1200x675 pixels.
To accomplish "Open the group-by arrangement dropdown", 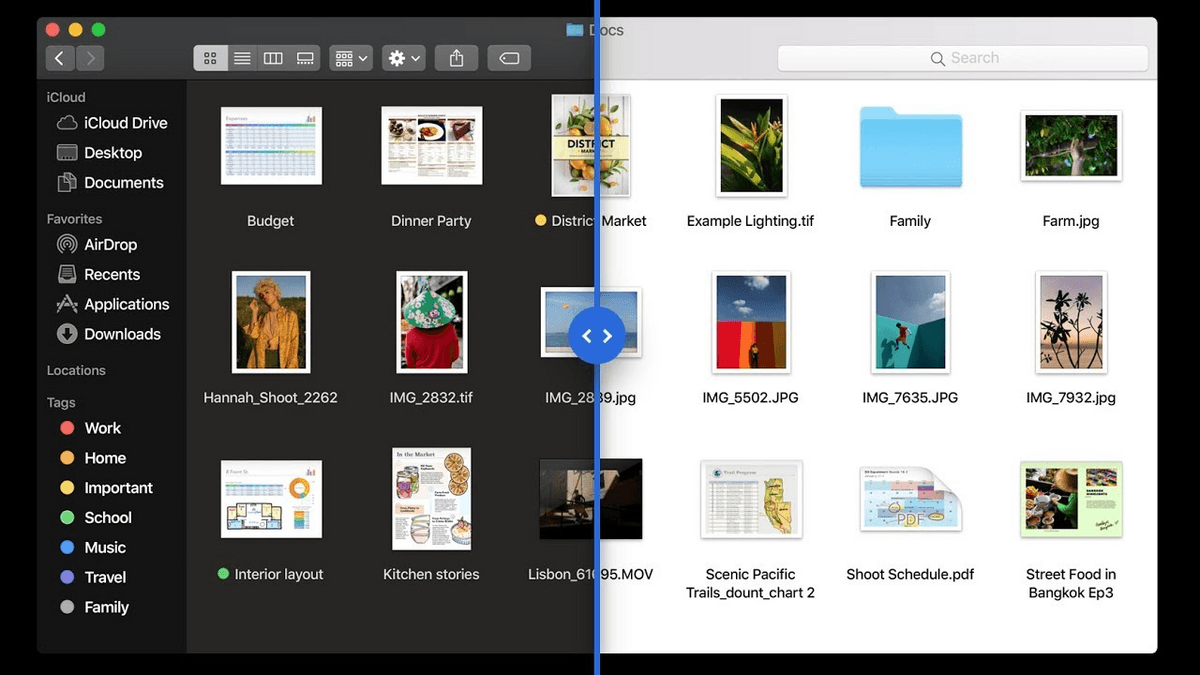I will point(351,58).
